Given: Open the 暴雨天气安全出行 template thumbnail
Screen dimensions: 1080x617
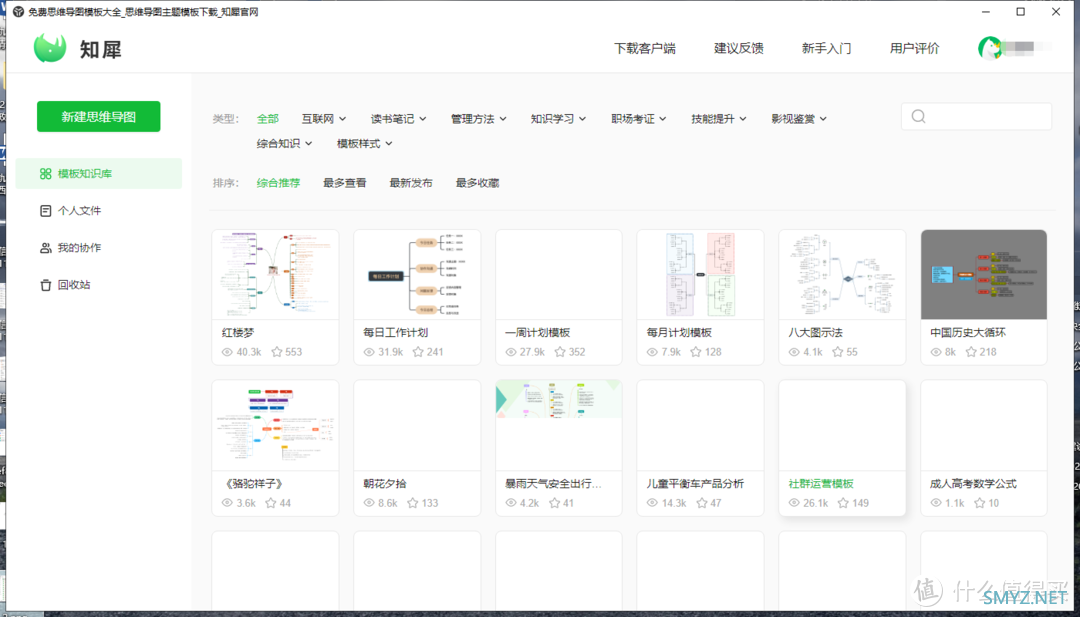Looking at the screenshot, I should (x=559, y=426).
